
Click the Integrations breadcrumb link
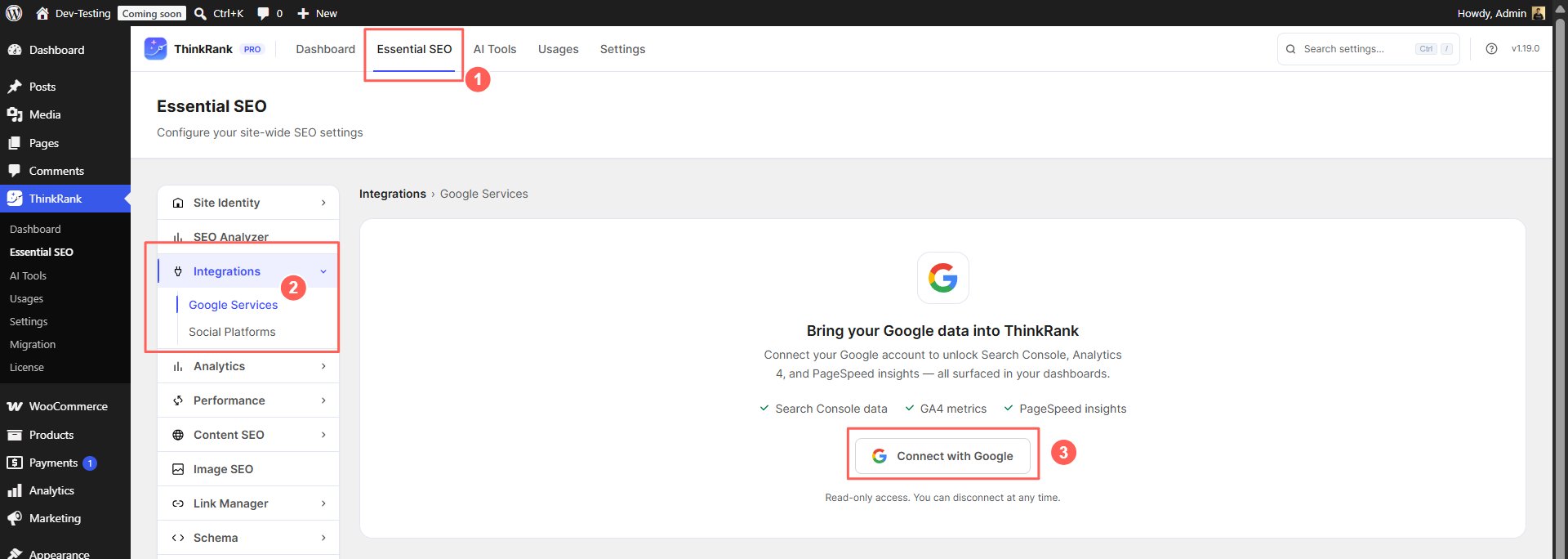[x=393, y=194]
